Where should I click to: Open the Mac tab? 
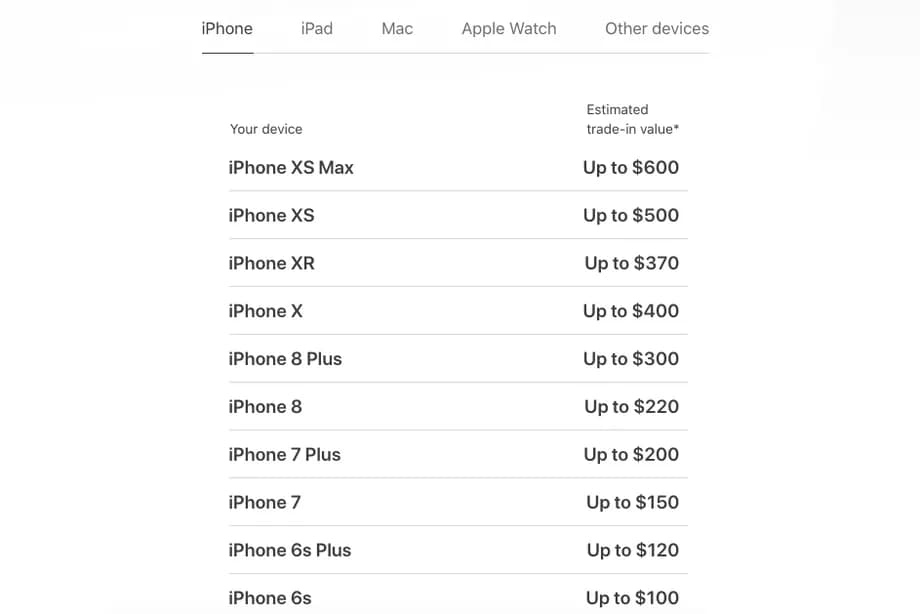click(397, 29)
